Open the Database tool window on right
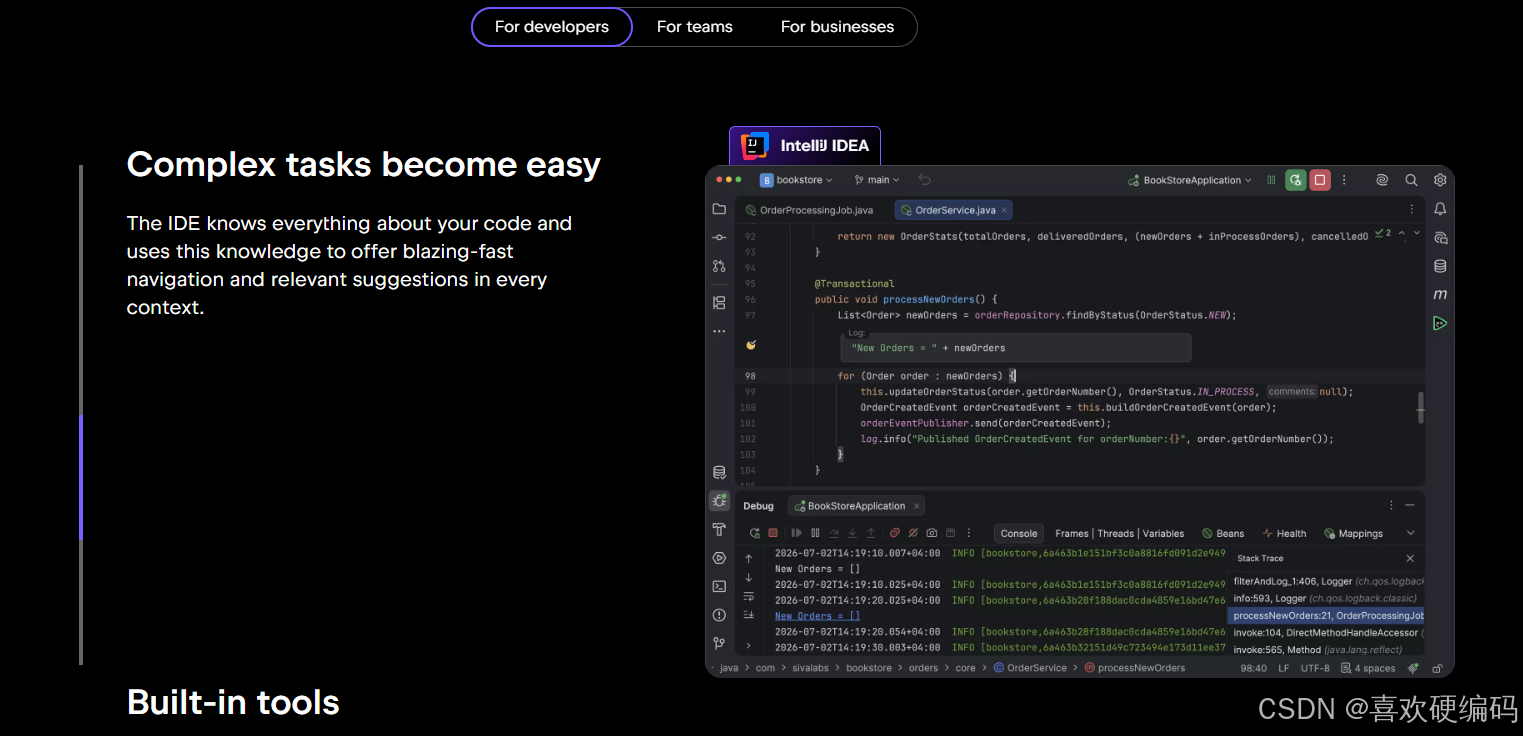Screen dimensions: 1523x736 pos(1440,266)
